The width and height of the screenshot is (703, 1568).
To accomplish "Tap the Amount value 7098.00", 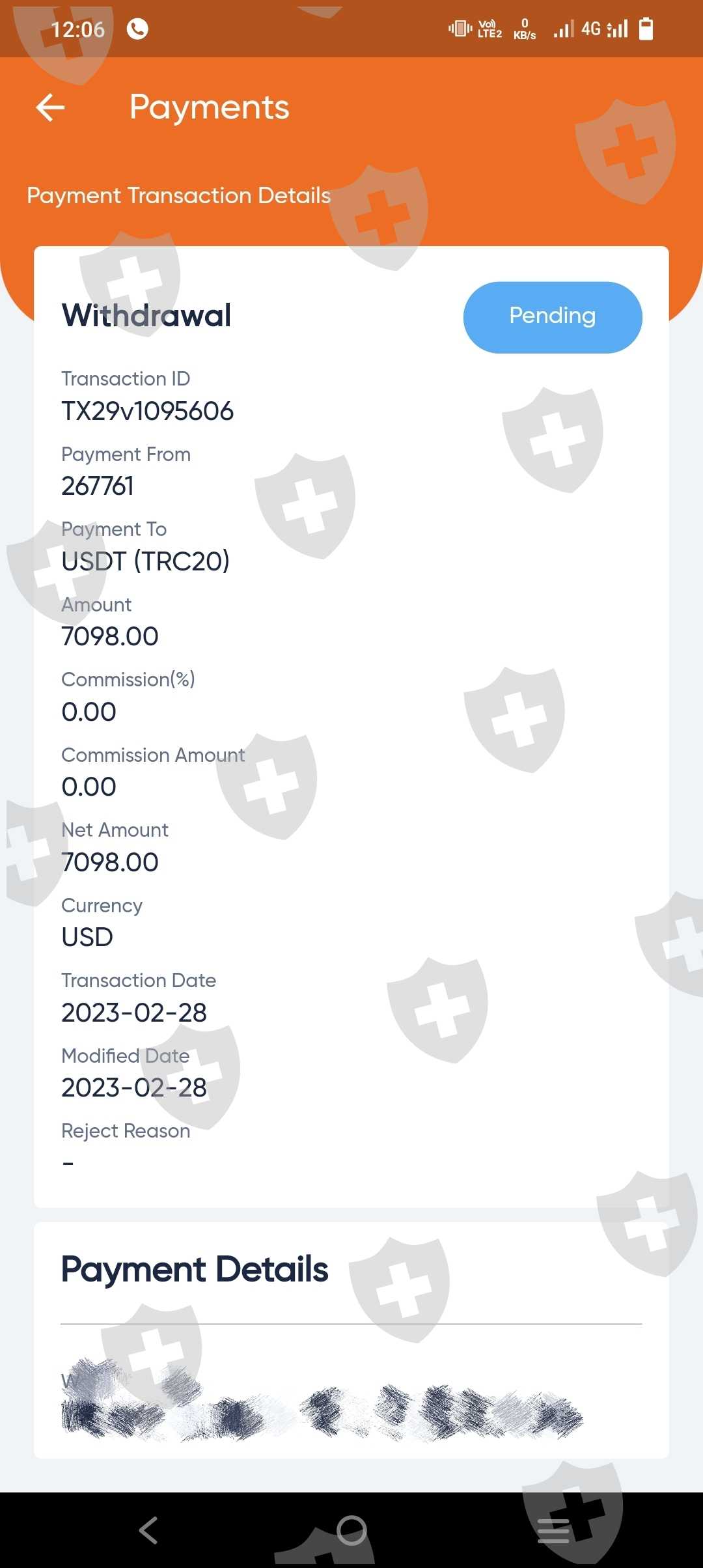I will (110, 637).
